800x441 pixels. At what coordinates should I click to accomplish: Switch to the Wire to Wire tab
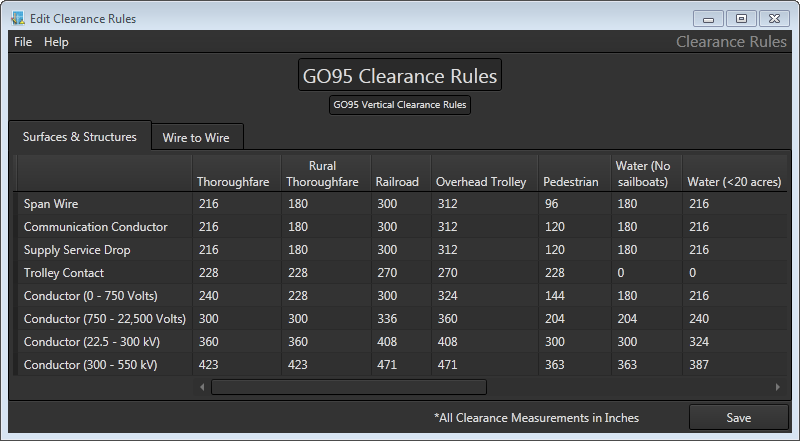pyautogui.click(x=196, y=138)
